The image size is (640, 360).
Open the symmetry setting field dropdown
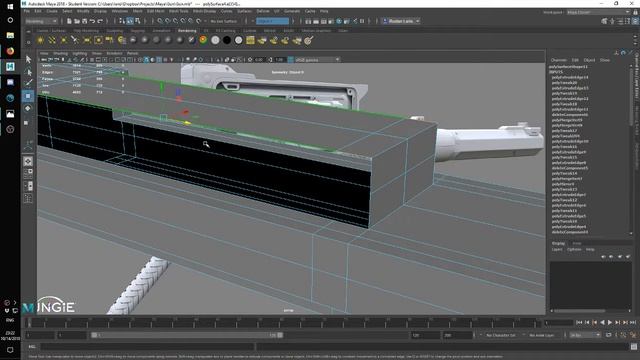272,21
